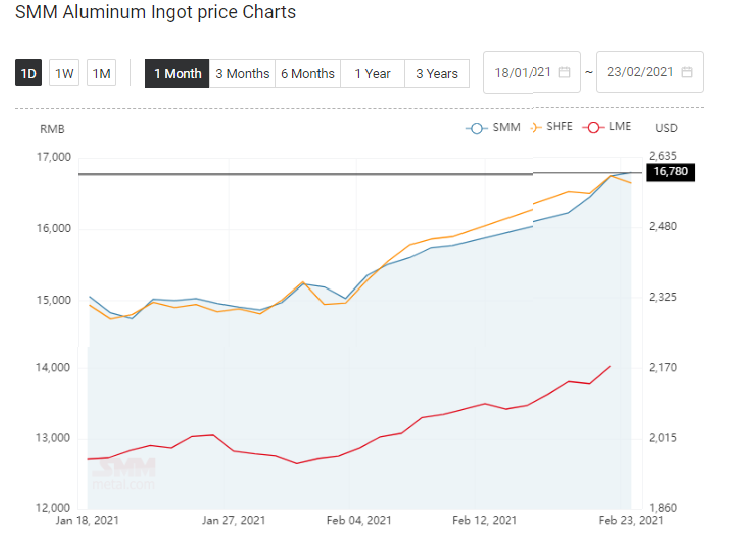Click the end point of the red LME line
Image resolution: width=737 pixels, height=533 pixels.
tap(610, 366)
